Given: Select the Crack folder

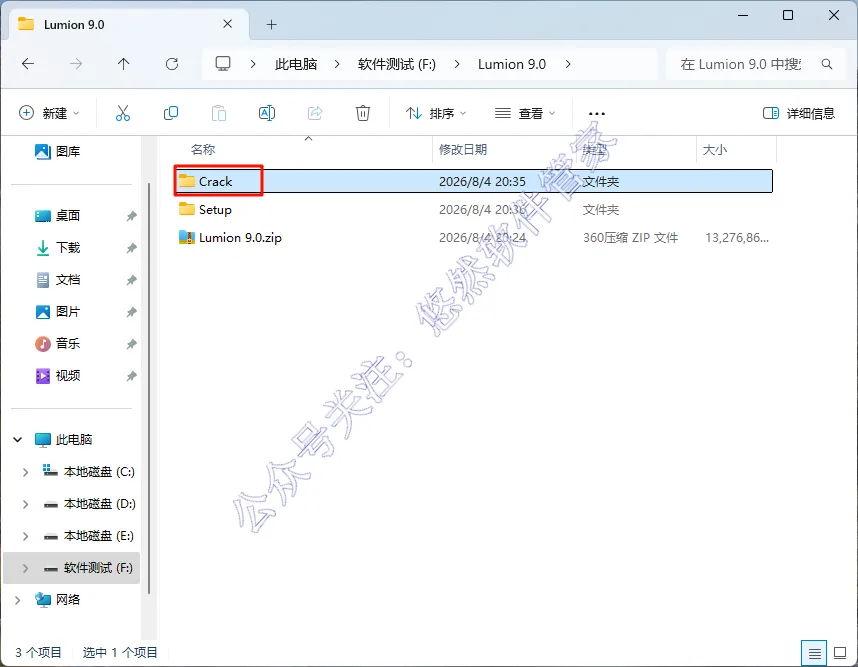Looking at the screenshot, I should point(474,181).
